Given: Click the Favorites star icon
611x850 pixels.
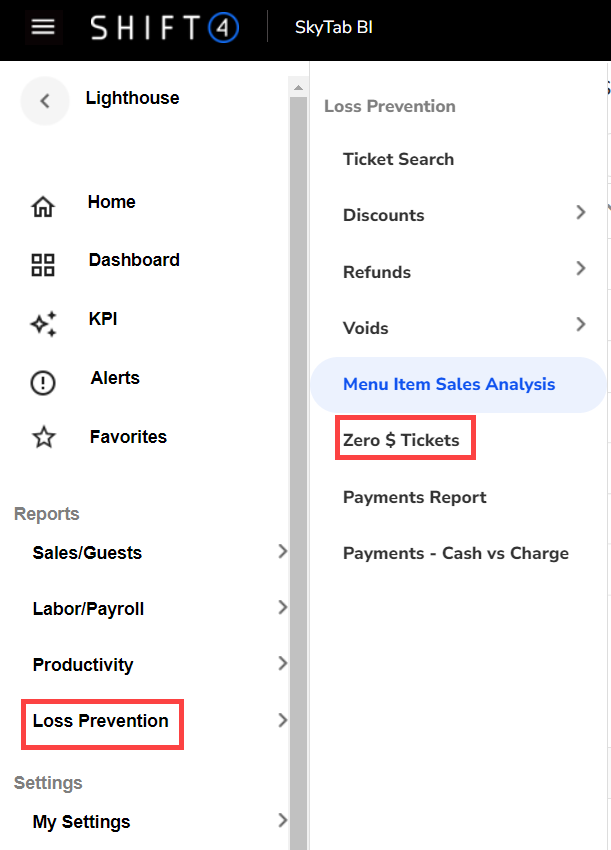Looking at the screenshot, I should 43,438.
